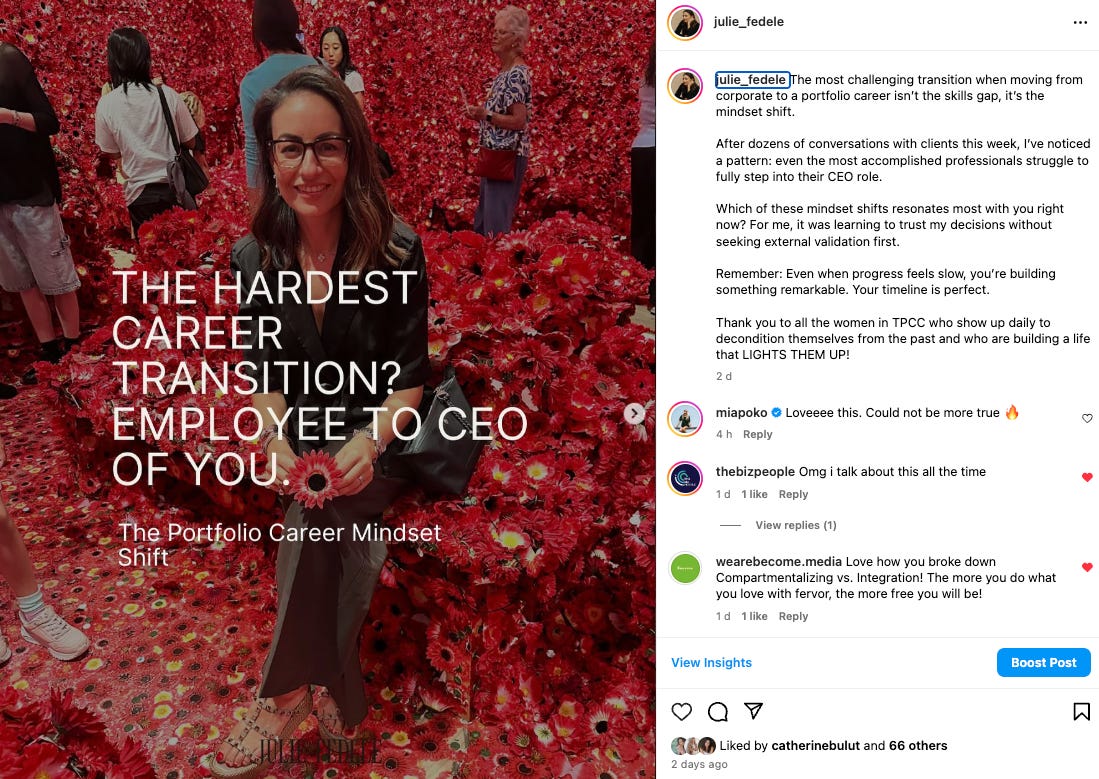Screen dimensions: 1099x779
Task: Go to next carousel image arrow
Action: 634,414
